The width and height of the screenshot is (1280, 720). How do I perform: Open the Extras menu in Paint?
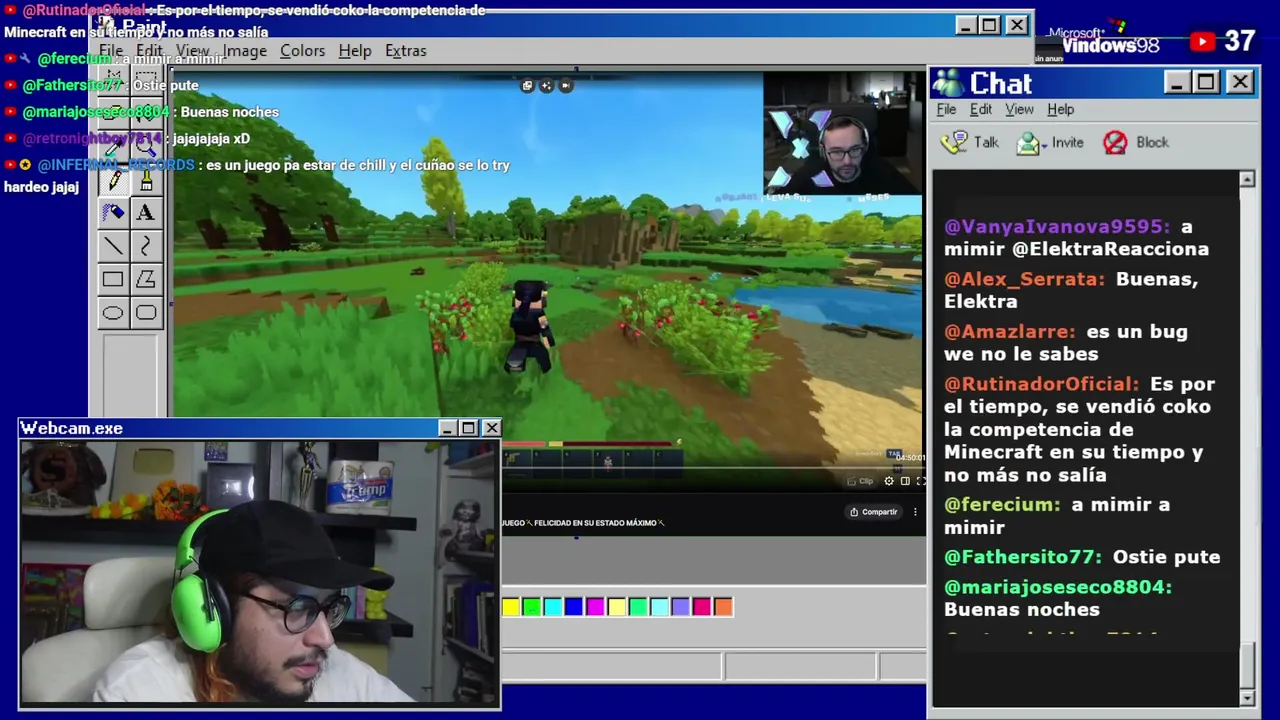405,50
